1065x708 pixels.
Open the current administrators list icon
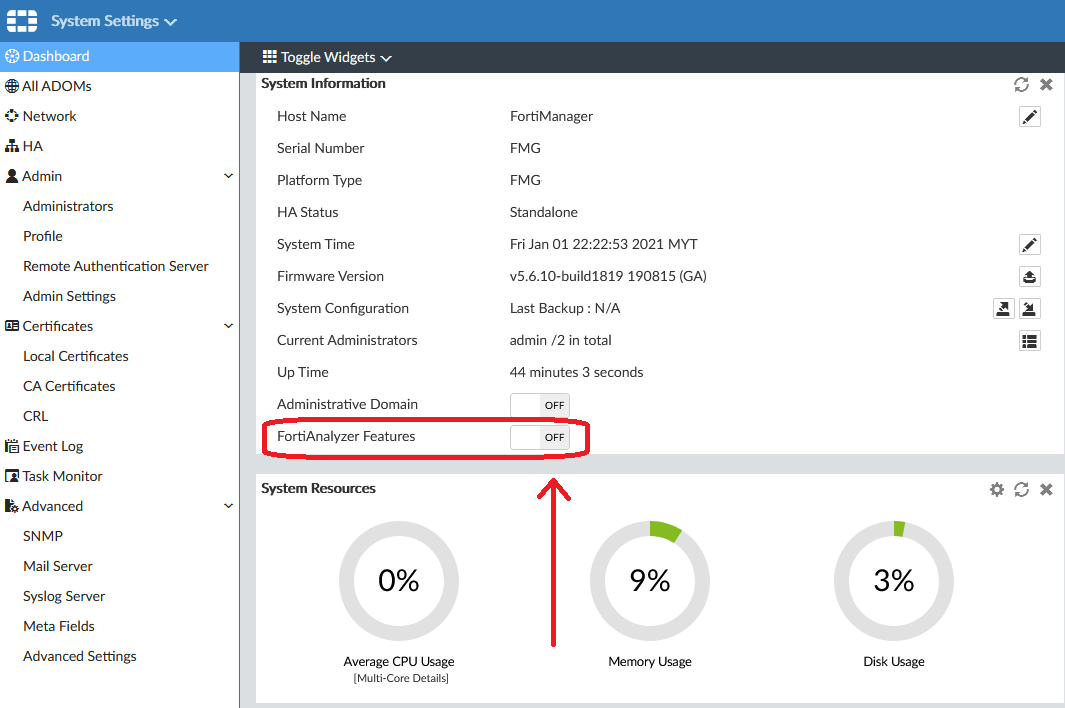pos(1029,341)
